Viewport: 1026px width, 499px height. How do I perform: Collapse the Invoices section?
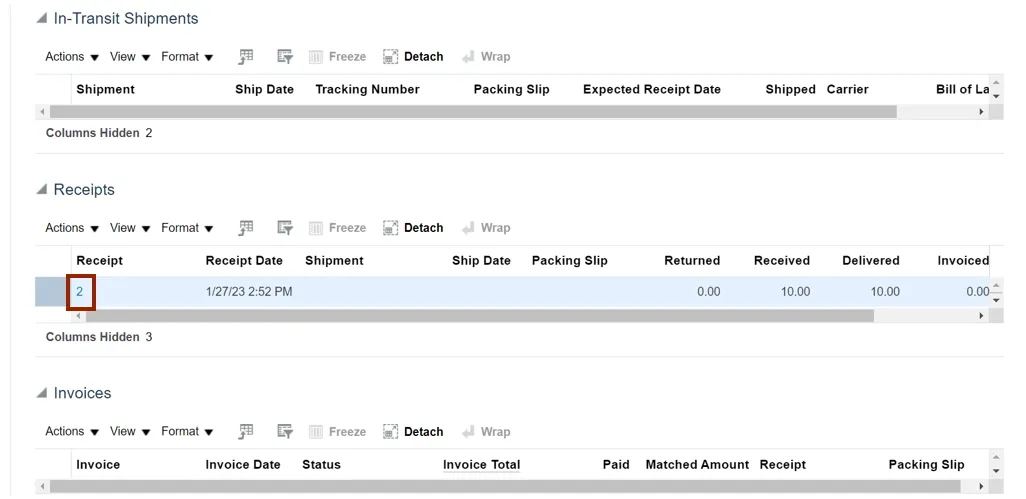41,394
